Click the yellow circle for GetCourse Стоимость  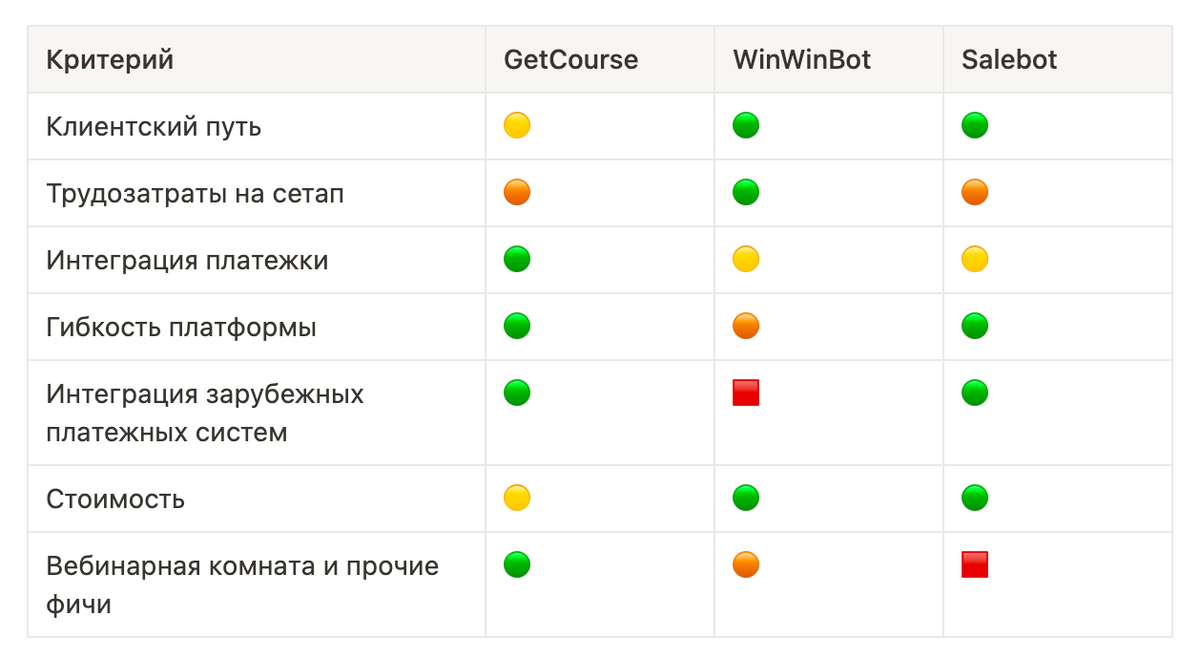(517, 498)
